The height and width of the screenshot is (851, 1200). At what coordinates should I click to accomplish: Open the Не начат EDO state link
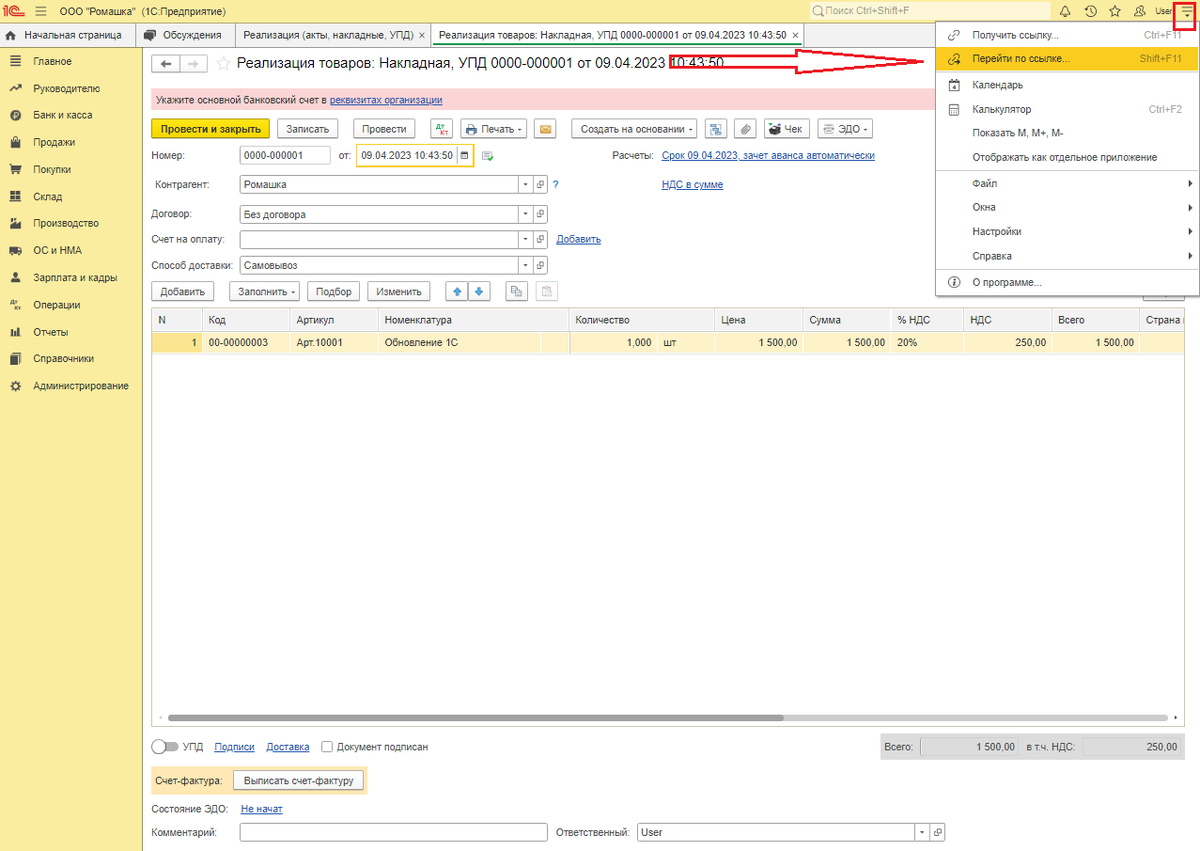click(262, 809)
